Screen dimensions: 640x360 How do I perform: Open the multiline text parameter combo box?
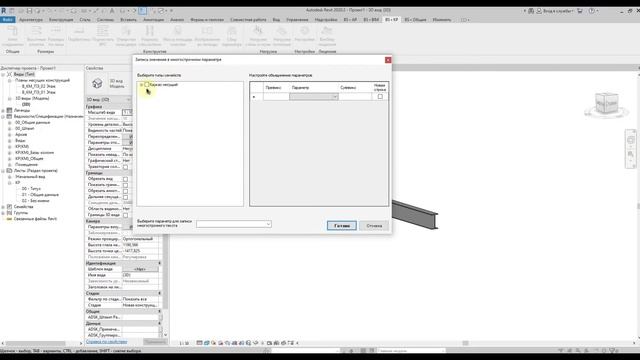click(x=234, y=224)
